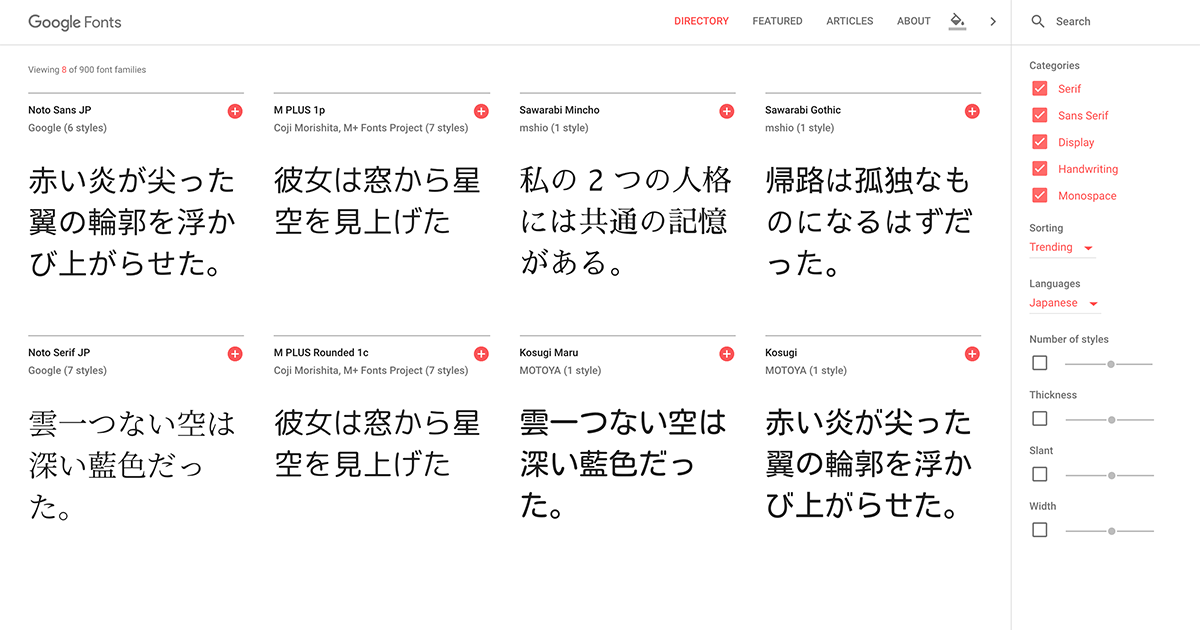Click 'Google (6 styles)' under Noto Sans JP
Image resolution: width=1200 pixels, height=630 pixels.
point(67,128)
